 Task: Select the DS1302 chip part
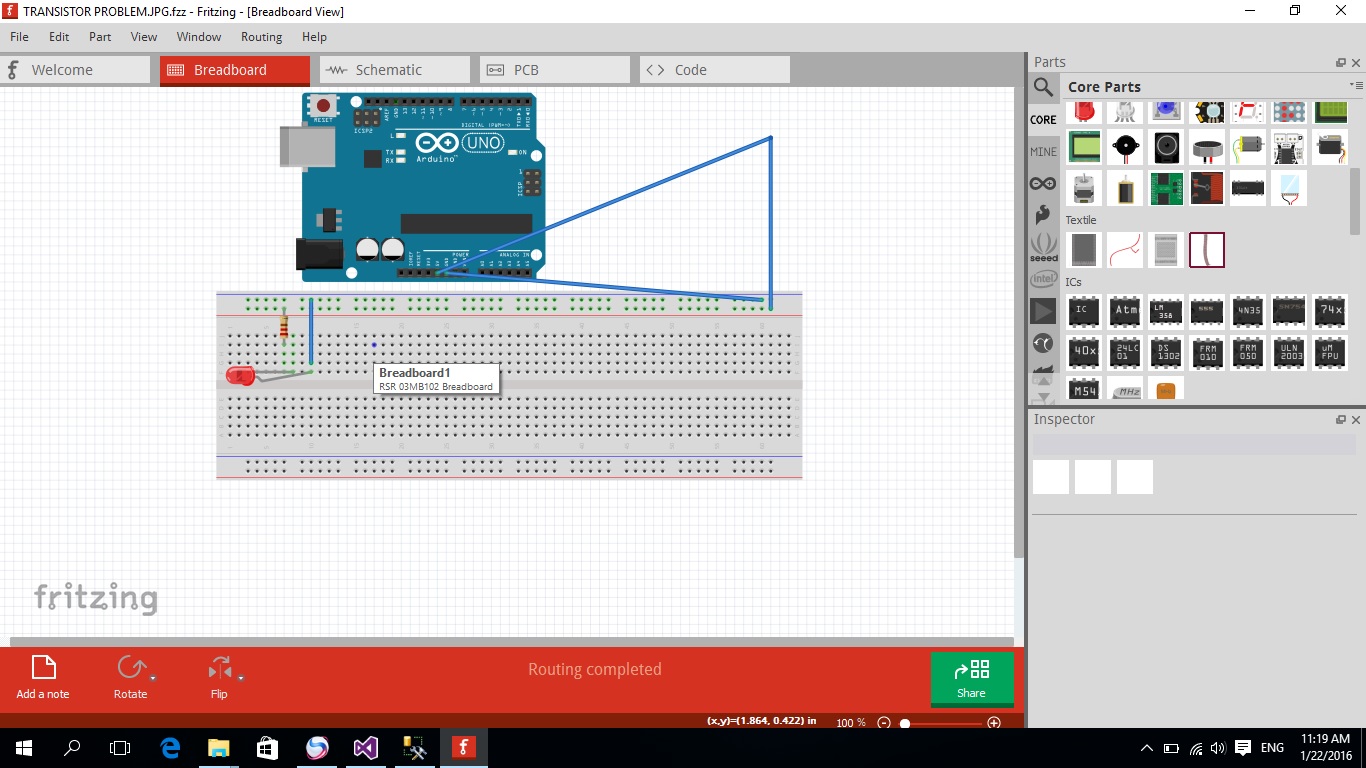click(x=1166, y=352)
